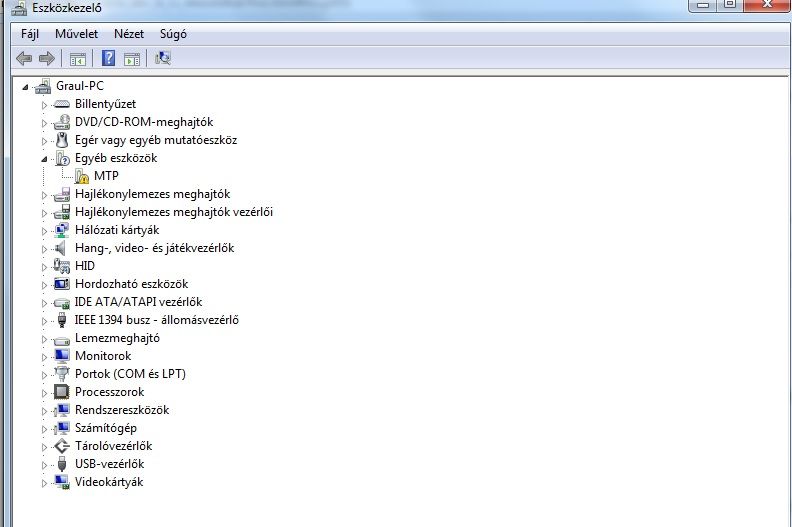Click the IEEE 1394 bus plug icon

[62, 320]
